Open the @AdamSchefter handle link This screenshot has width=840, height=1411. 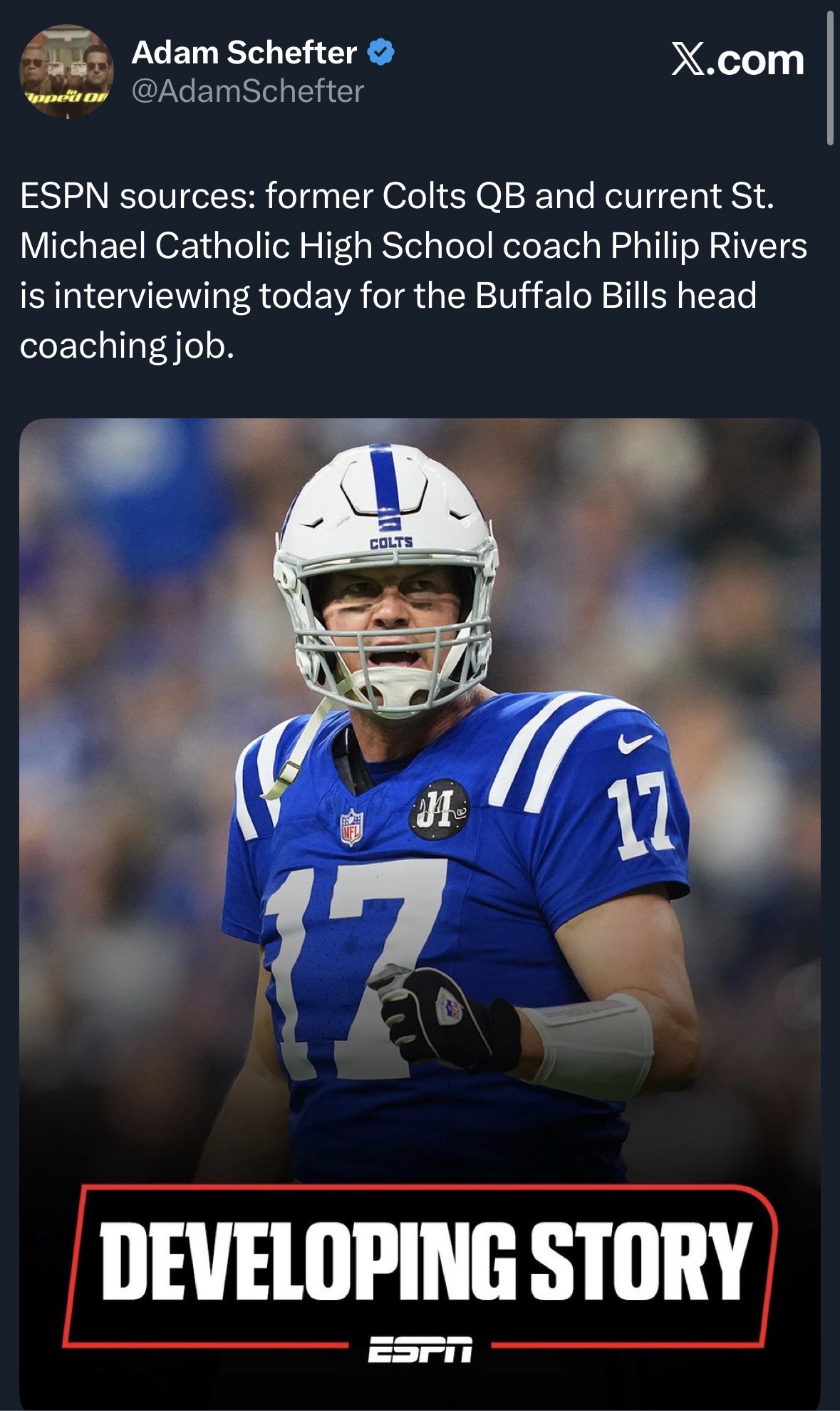pos(248,91)
